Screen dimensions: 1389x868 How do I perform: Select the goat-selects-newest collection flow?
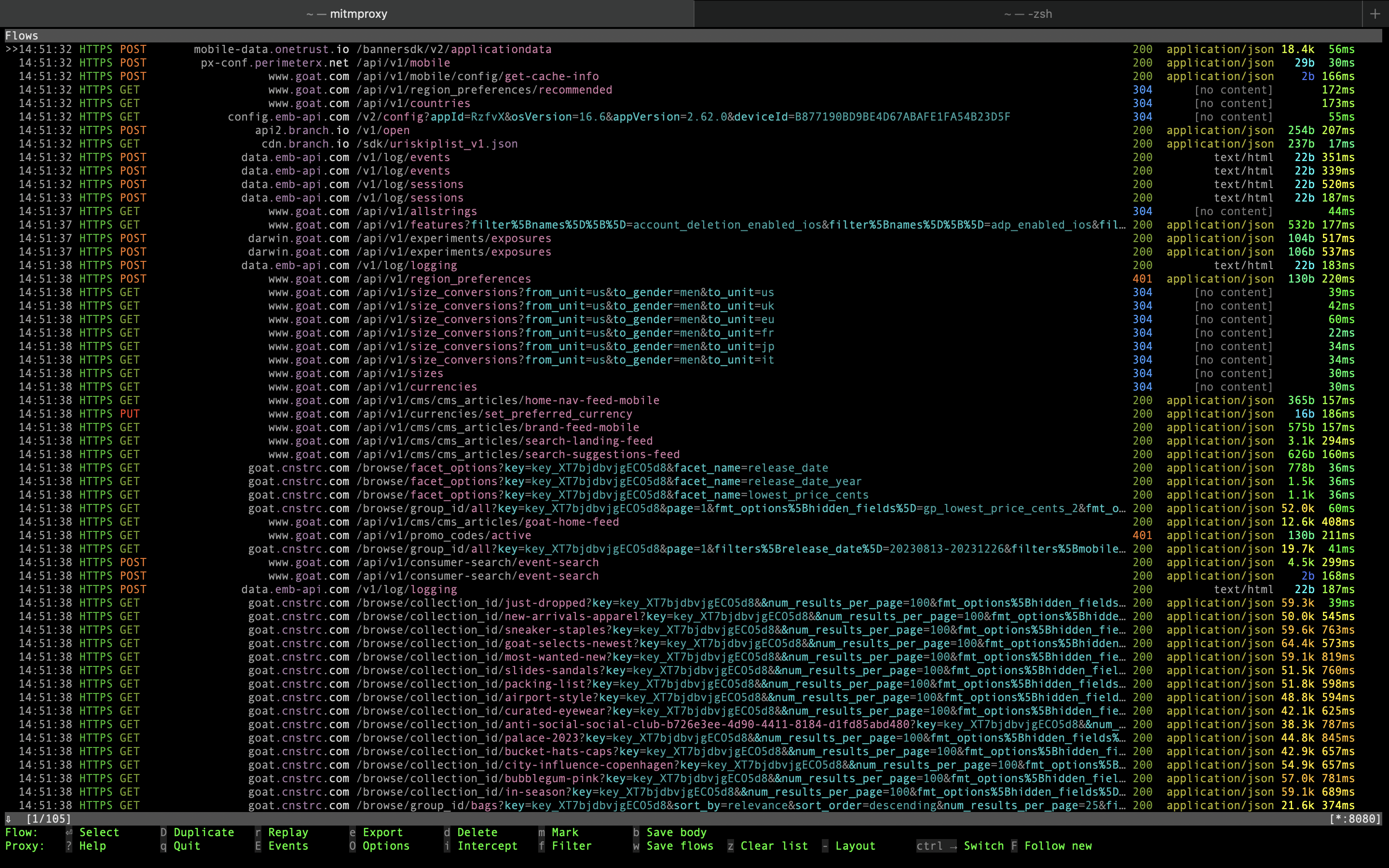694,643
